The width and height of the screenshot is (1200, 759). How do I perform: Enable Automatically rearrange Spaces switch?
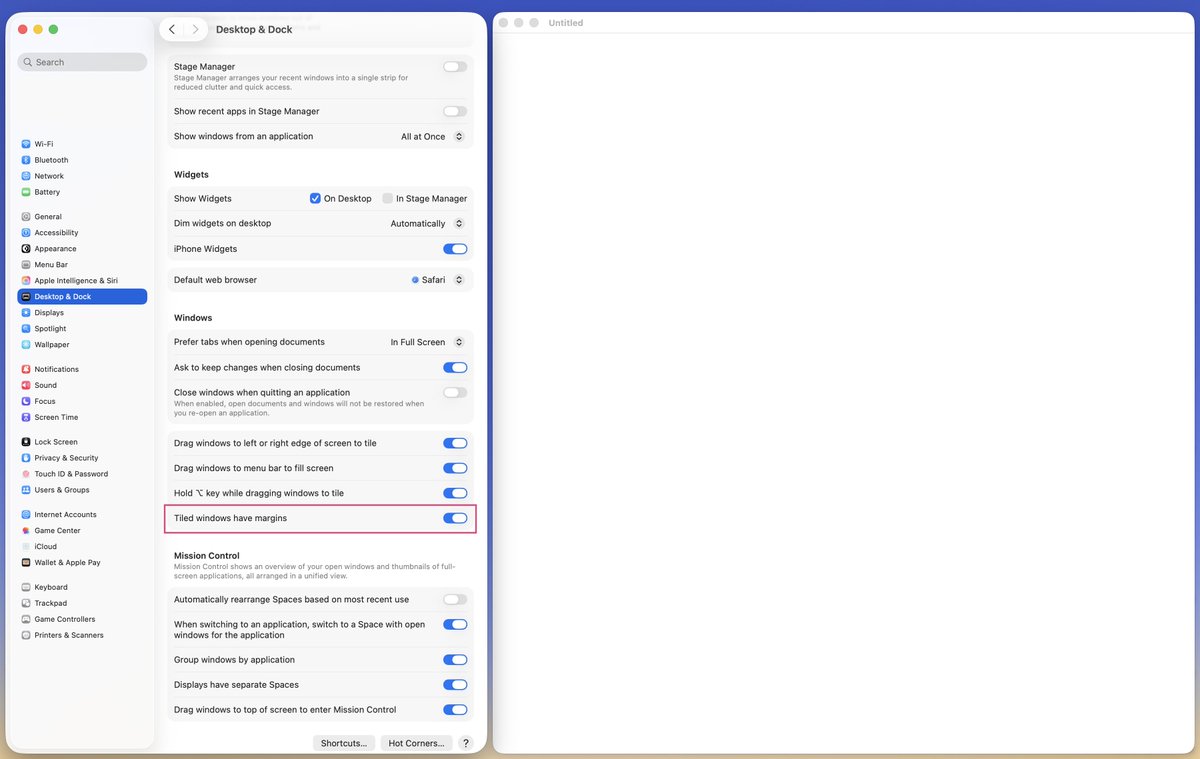pos(455,599)
